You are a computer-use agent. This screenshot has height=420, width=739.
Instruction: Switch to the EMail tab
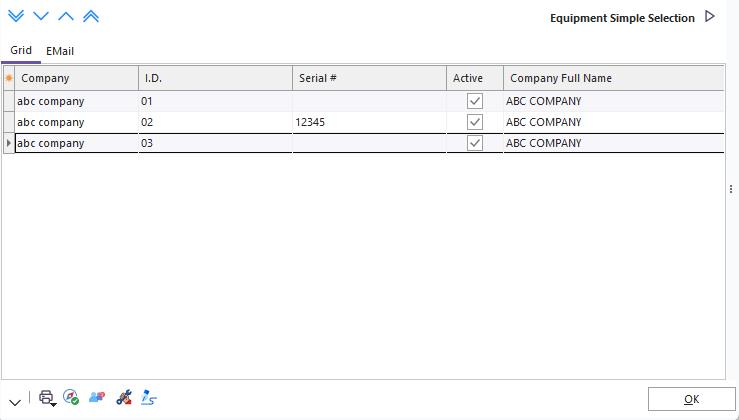[60, 51]
